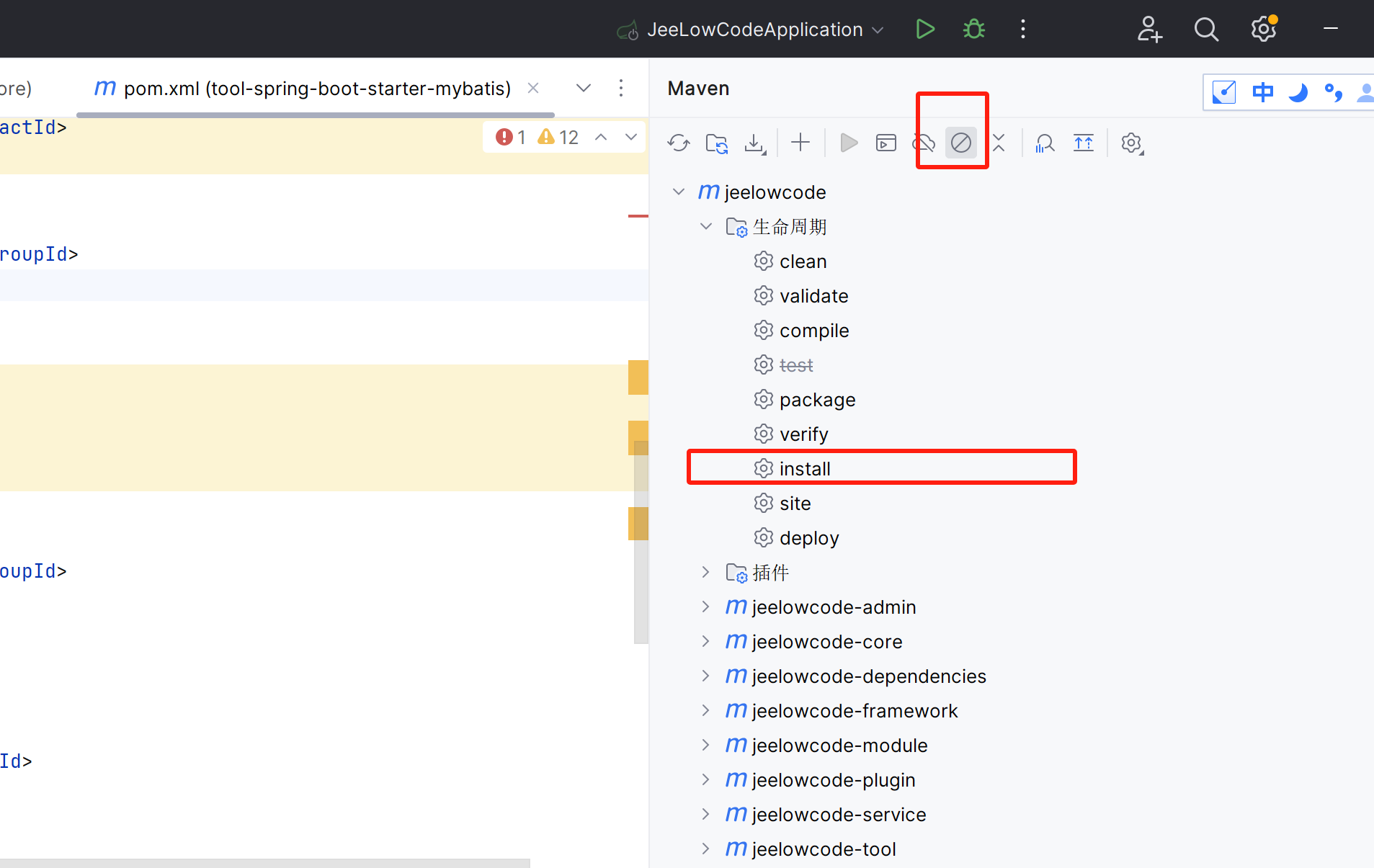Image resolution: width=1374 pixels, height=868 pixels.
Task: Expand the jeelowcode-core module
Action: click(705, 641)
